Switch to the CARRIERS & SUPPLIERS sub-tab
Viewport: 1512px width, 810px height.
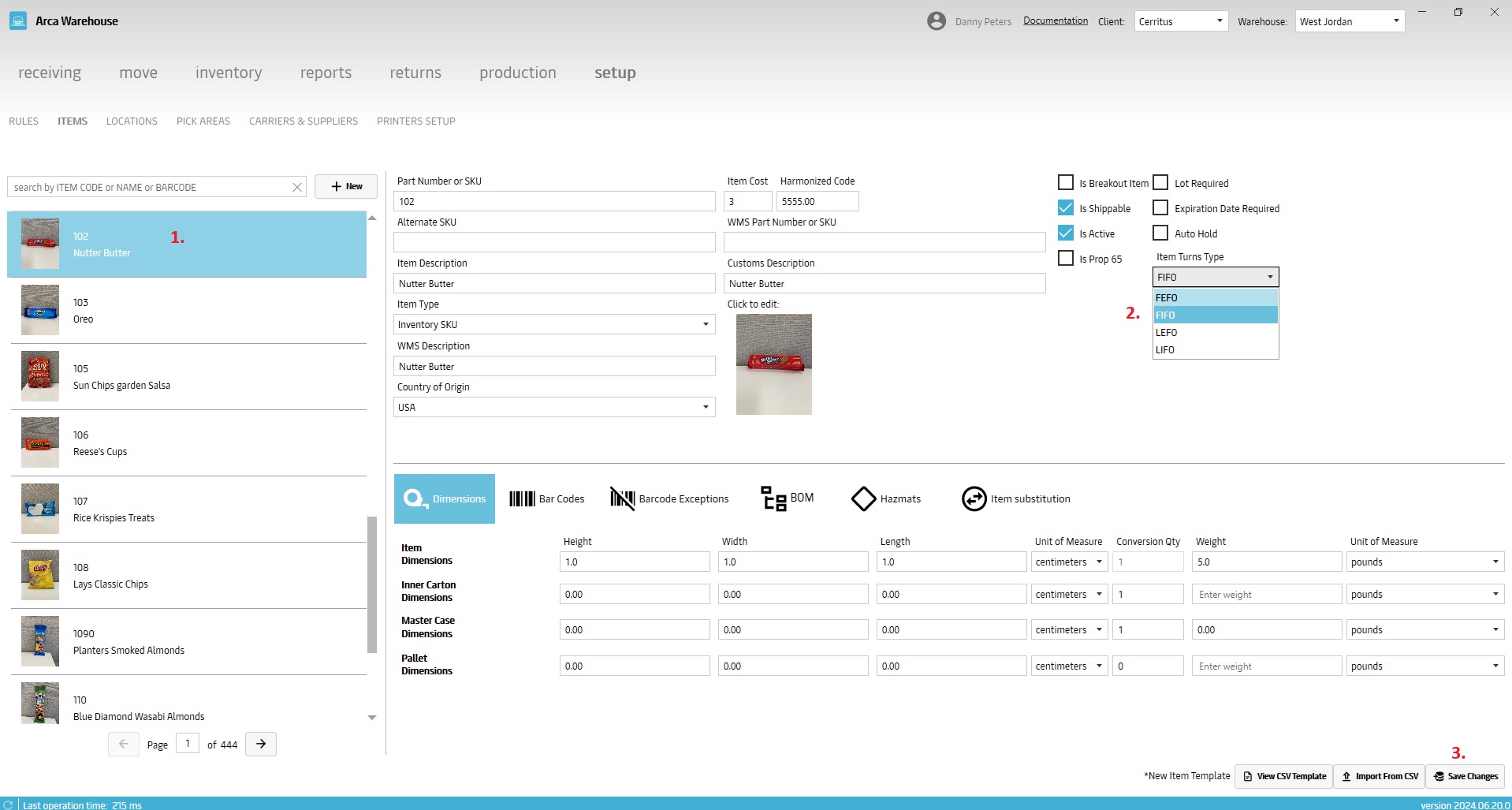click(304, 121)
